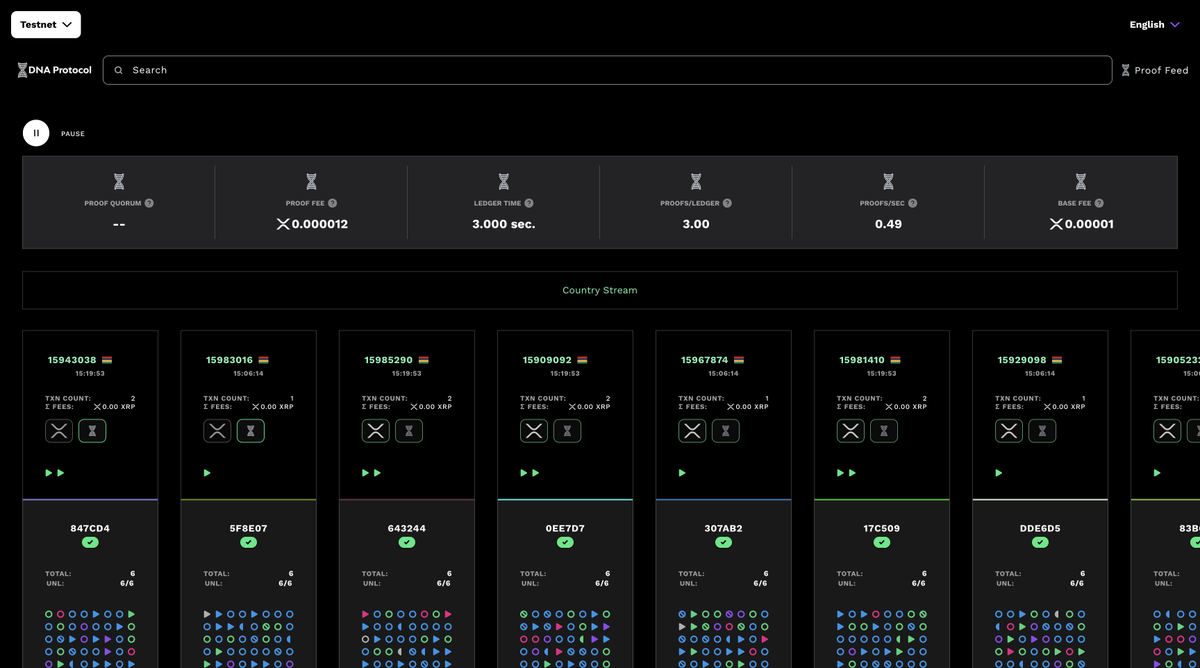Open the English language dropdown
This screenshot has width=1200, height=668.
tap(1155, 25)
